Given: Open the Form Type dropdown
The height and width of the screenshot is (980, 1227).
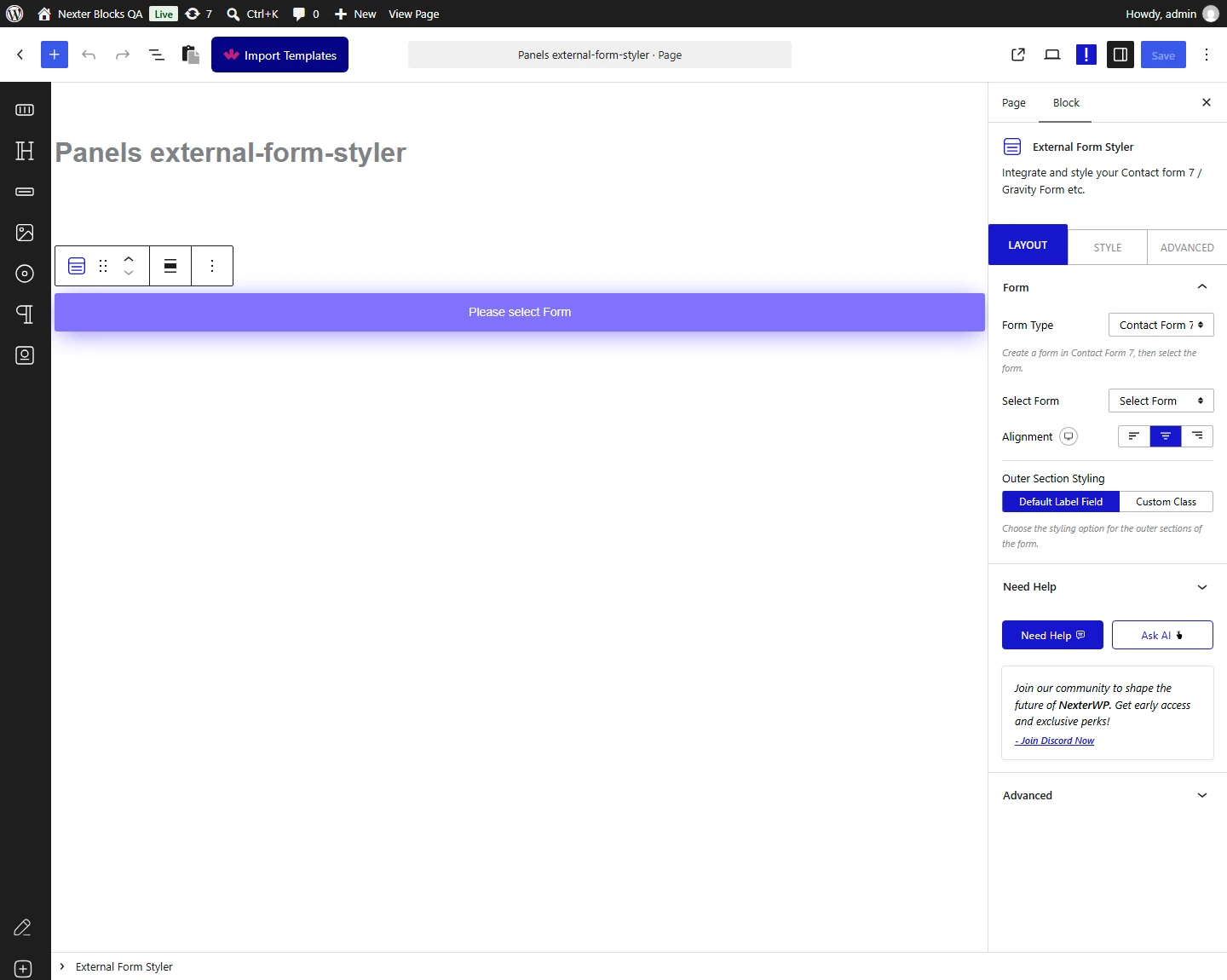Looking at the screenshot, I should [1161, 325].
